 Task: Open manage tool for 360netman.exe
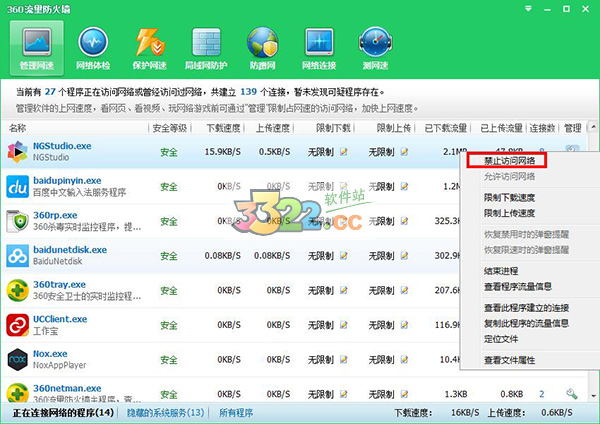point(572,393)
